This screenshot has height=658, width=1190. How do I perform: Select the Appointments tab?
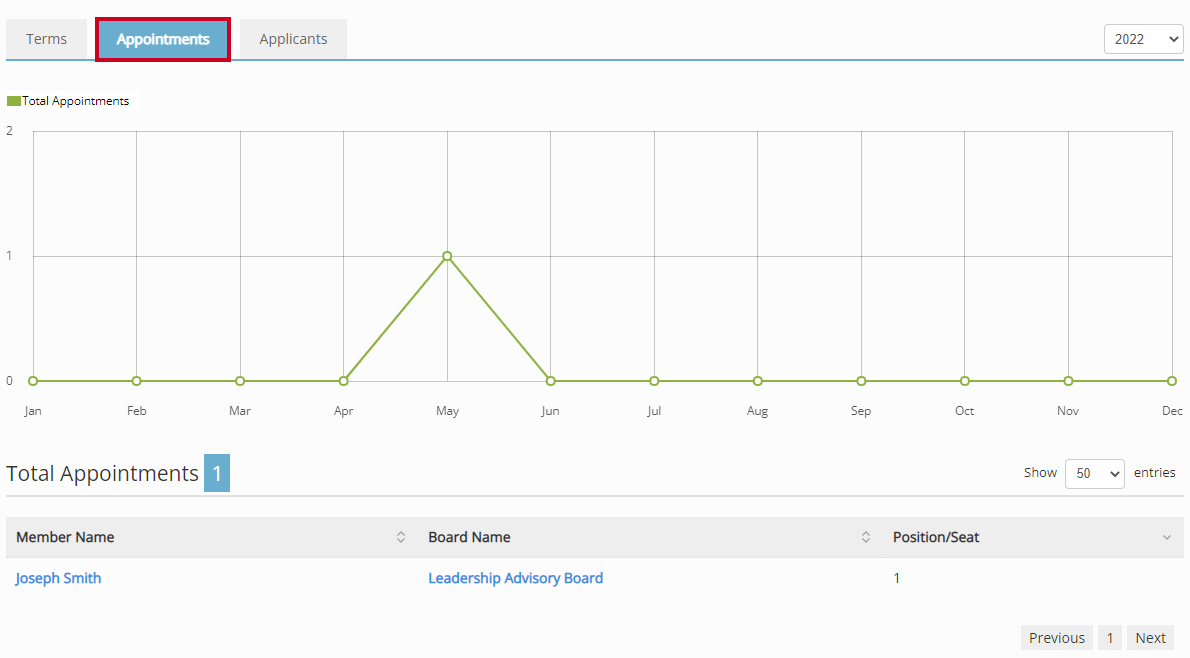[163, 39]
